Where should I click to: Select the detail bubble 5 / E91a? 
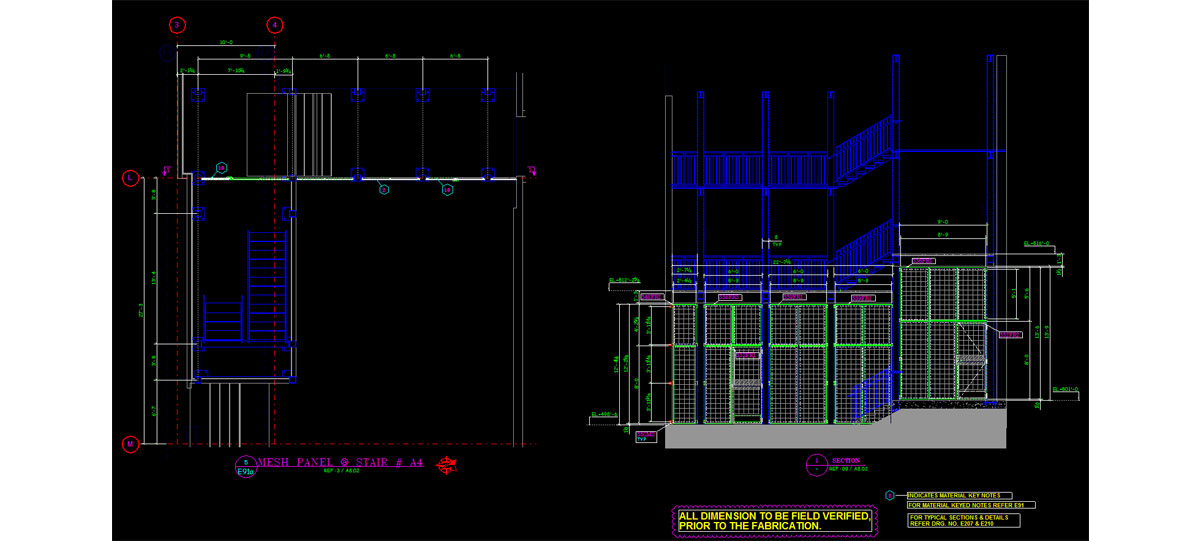[x=246, y=468]
